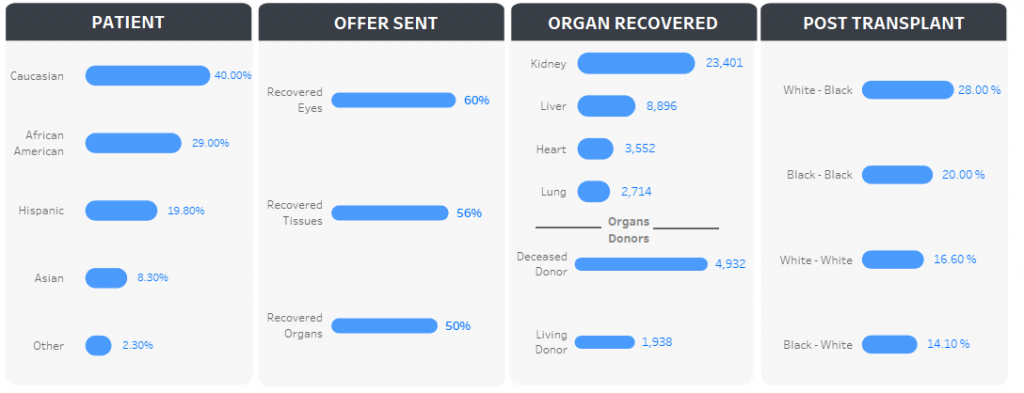The height and width of the screenshot is (393, 1024).
Task: Click the Liver 8,896 bar
Action: [606, 106]
